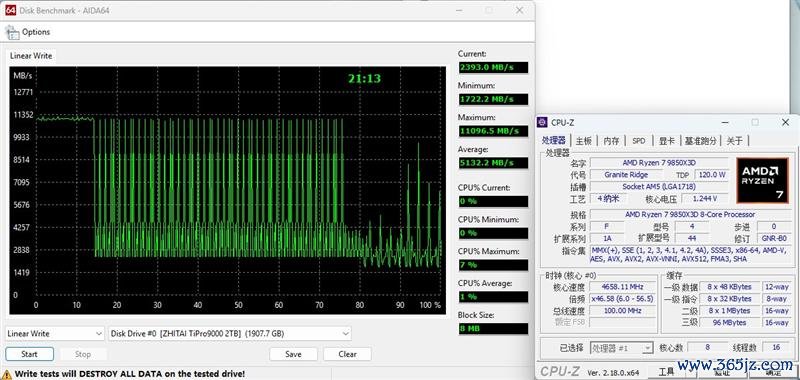800x380 pixels.
Task: Clear the benchmark graph
Action: click(347, 354)
